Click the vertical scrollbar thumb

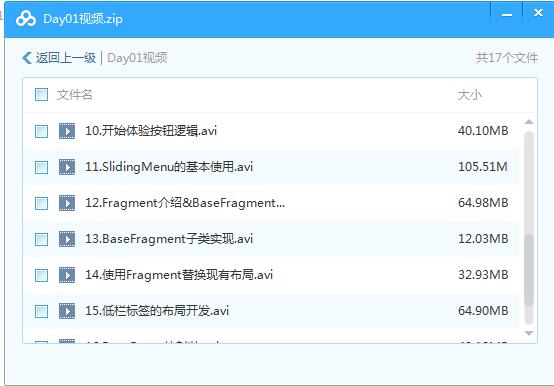pyautogui.click(x=529, y=269)
